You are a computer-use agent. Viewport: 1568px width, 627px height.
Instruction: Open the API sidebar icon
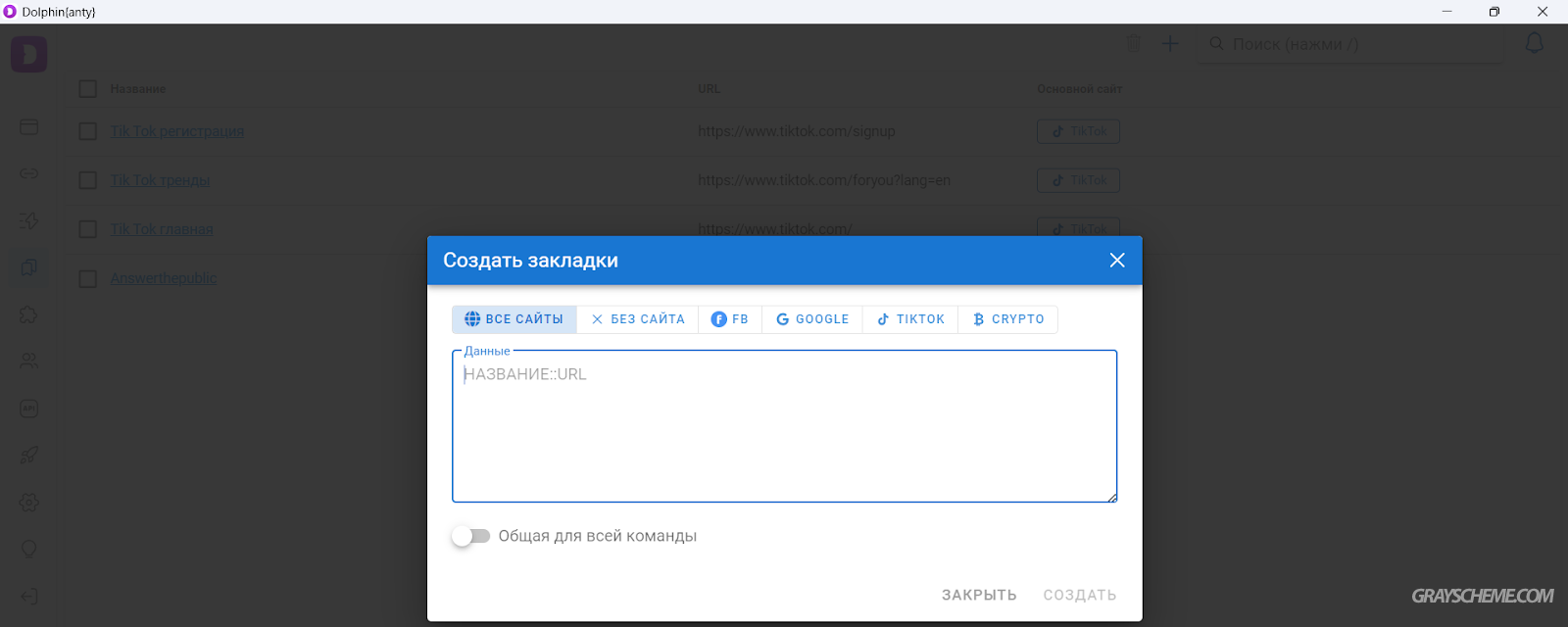point(29,409)
